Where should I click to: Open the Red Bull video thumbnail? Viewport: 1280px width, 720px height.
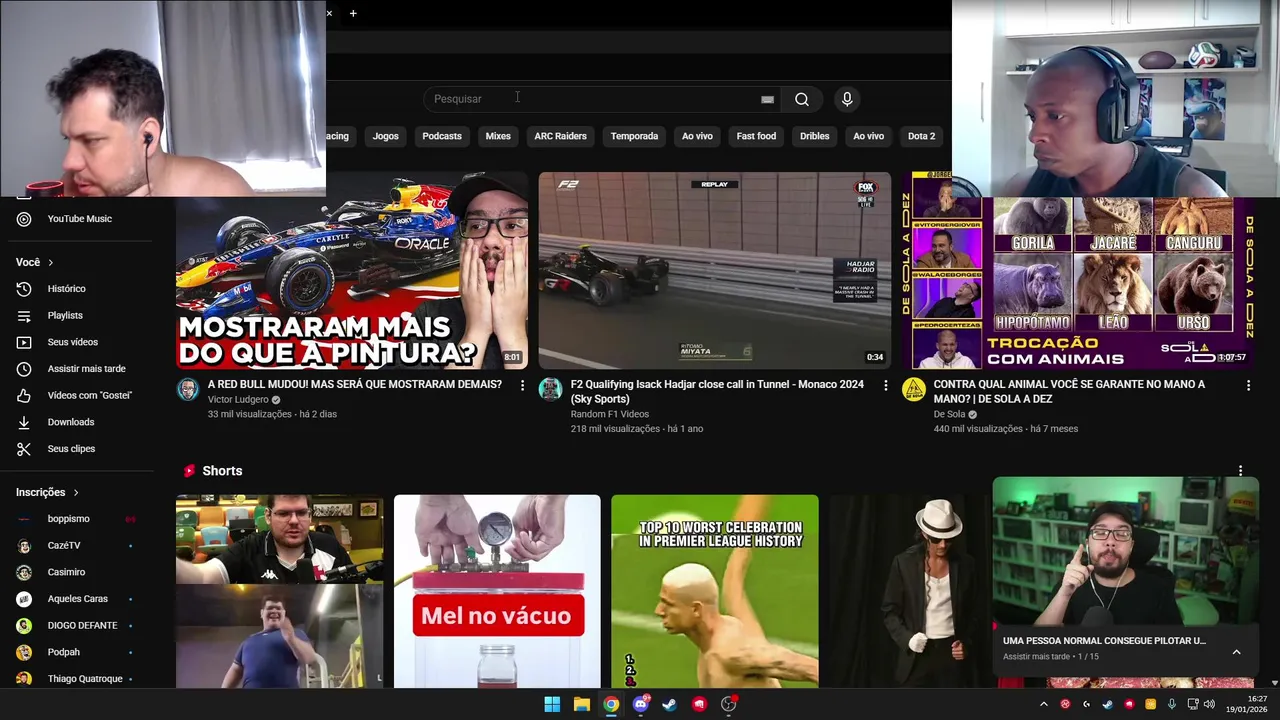point(352,270)
